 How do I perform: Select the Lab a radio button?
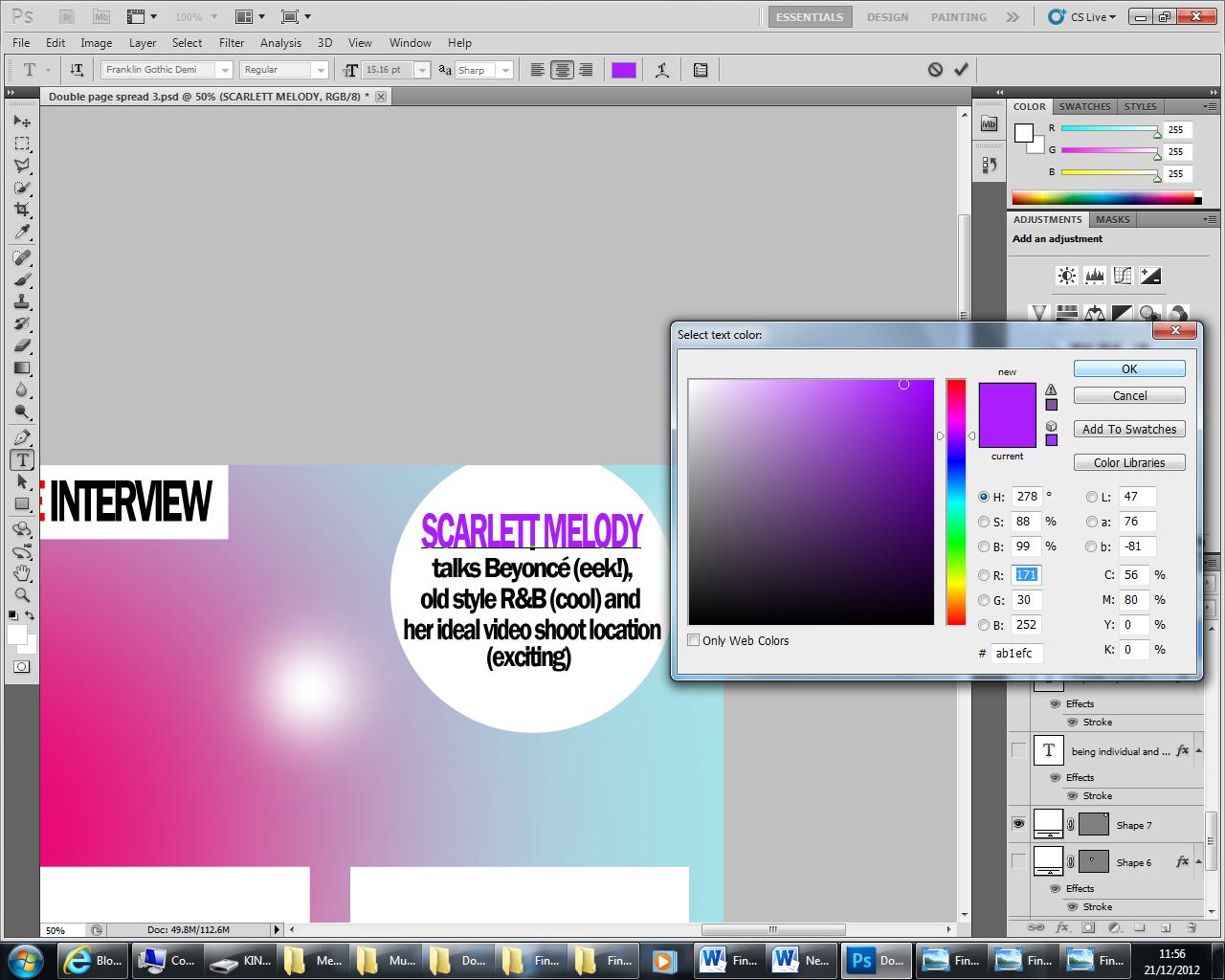1092,522
